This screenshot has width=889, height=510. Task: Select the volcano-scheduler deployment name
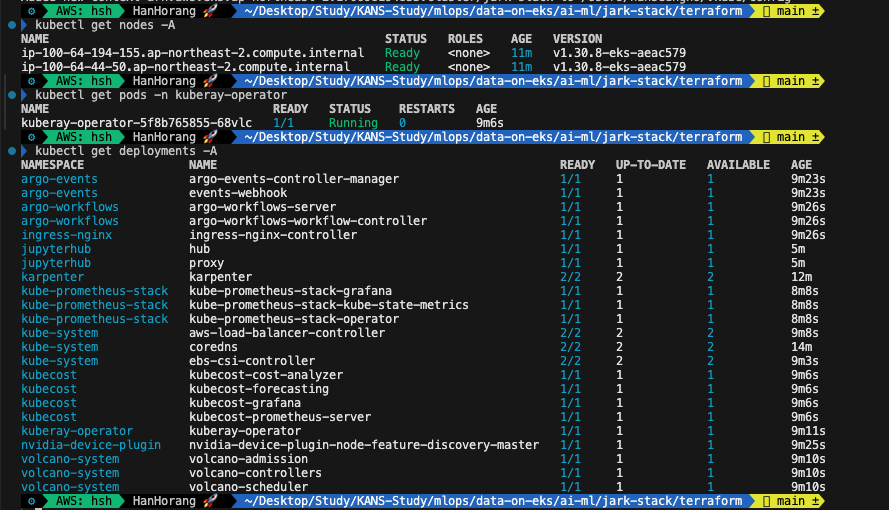[248, 487]
